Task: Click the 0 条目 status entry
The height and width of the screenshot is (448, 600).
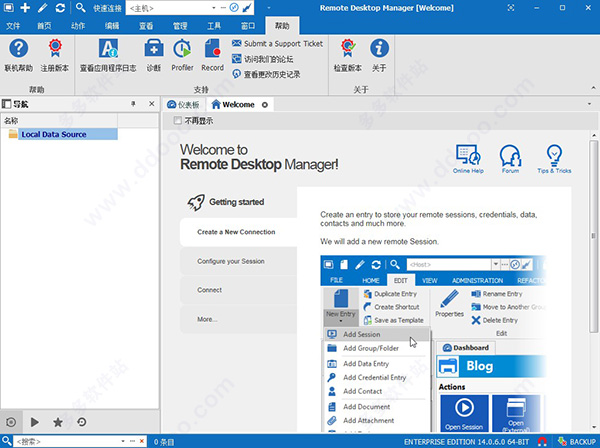Action: 164,442
